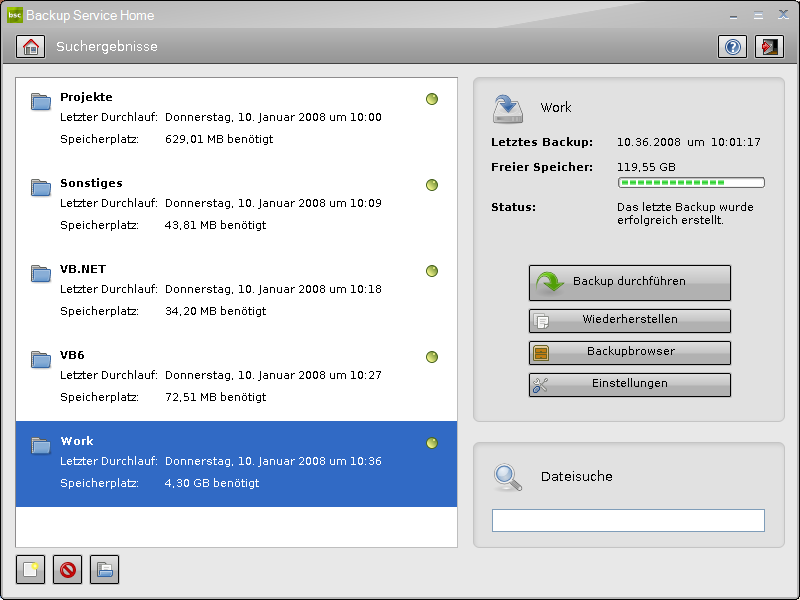Click the Home icon button
This screenshot has height=600, width=800.
point(31,47)
